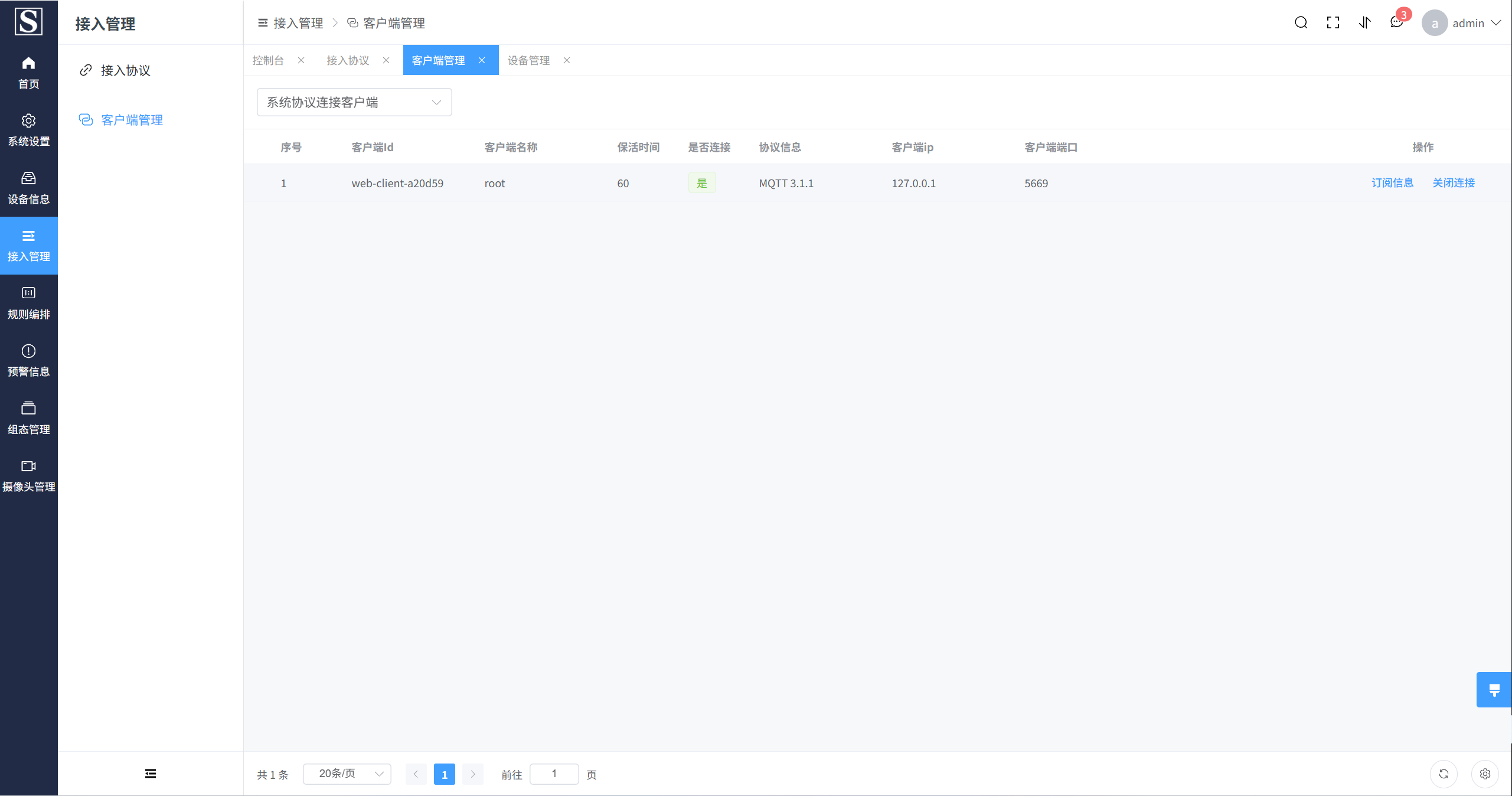The height and width of the screenshot is (796, 1512).
Task: Toggle fullscreen mode icon
Action: coord(1333,23)
